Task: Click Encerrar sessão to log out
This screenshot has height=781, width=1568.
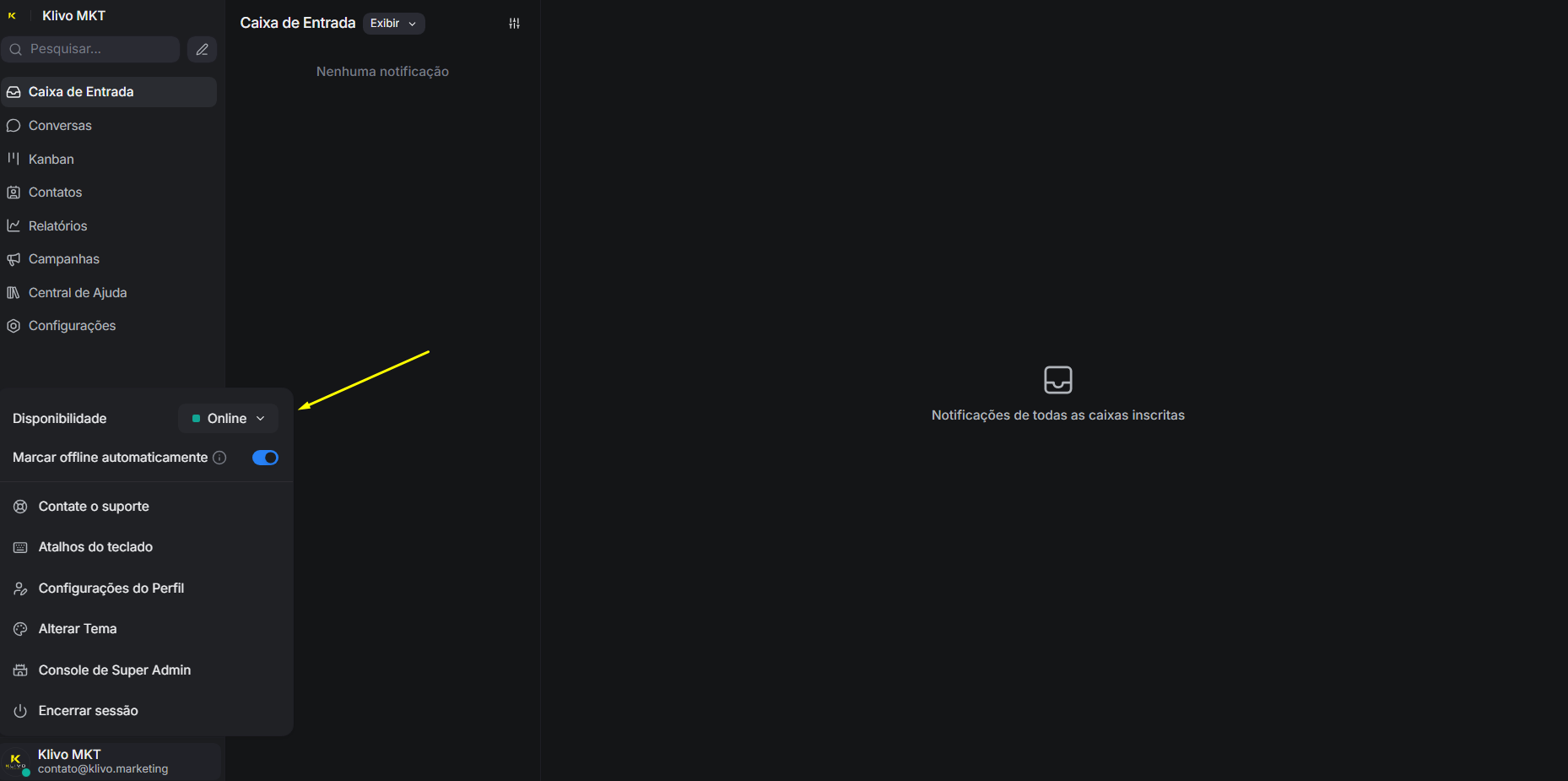Action: [147, 711]
